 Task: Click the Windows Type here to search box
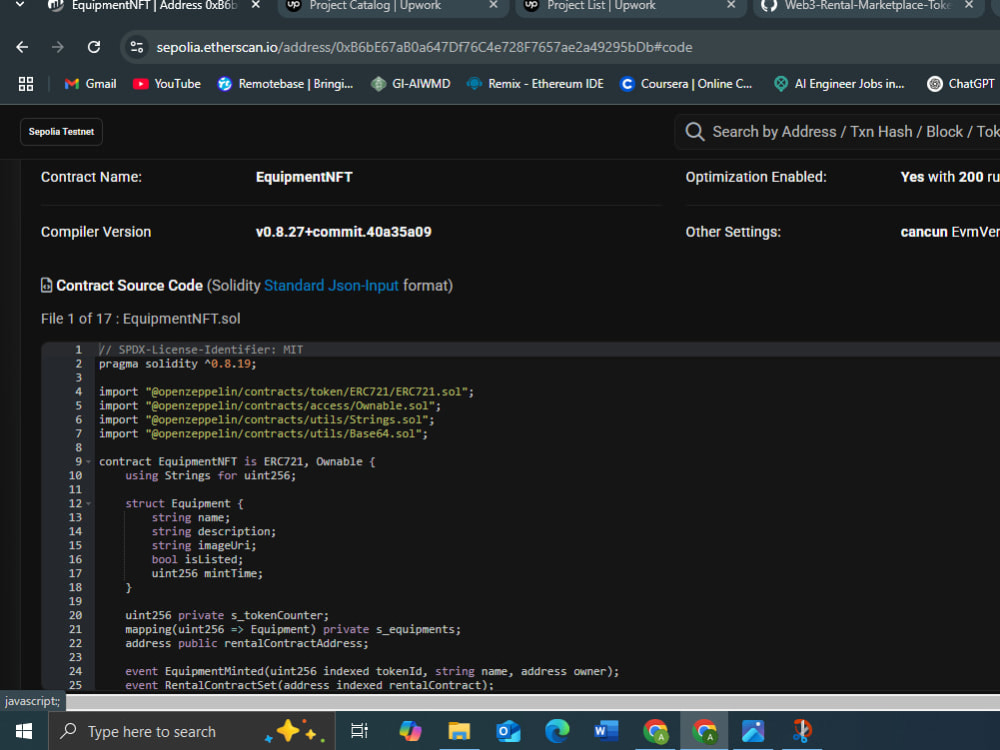point(191,732)
